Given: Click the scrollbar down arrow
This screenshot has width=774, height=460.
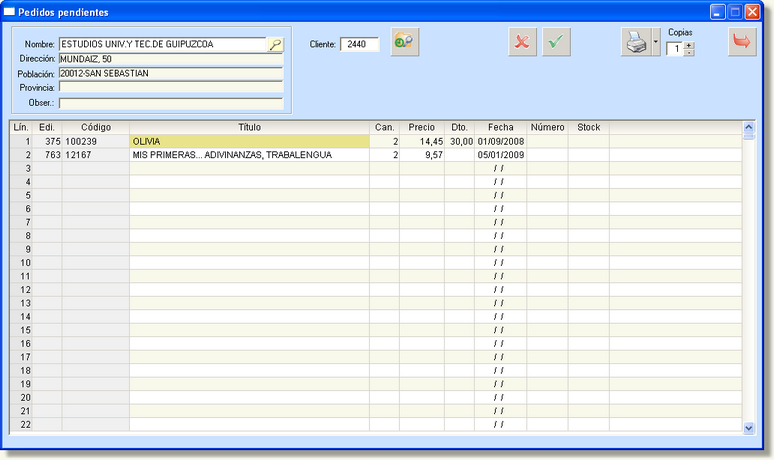Looking at the screenshot, I should (x=748, y=428).
